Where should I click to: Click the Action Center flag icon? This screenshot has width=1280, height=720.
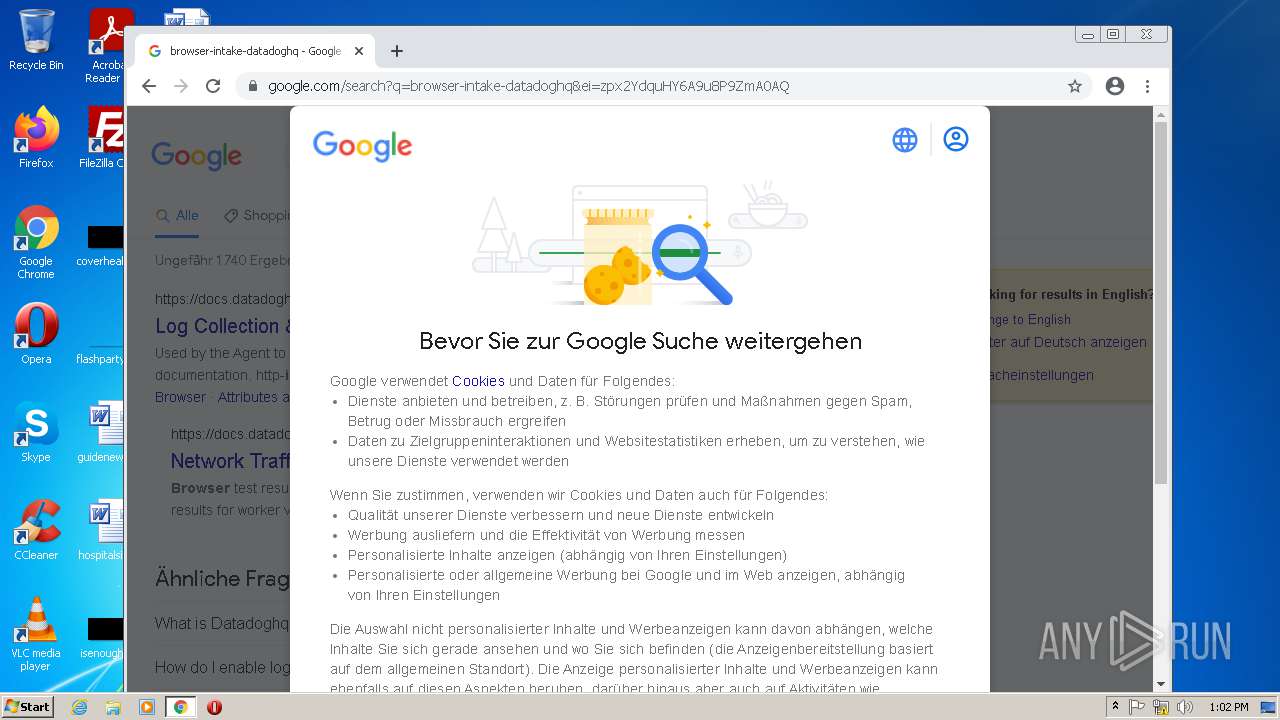[1137, 707]
